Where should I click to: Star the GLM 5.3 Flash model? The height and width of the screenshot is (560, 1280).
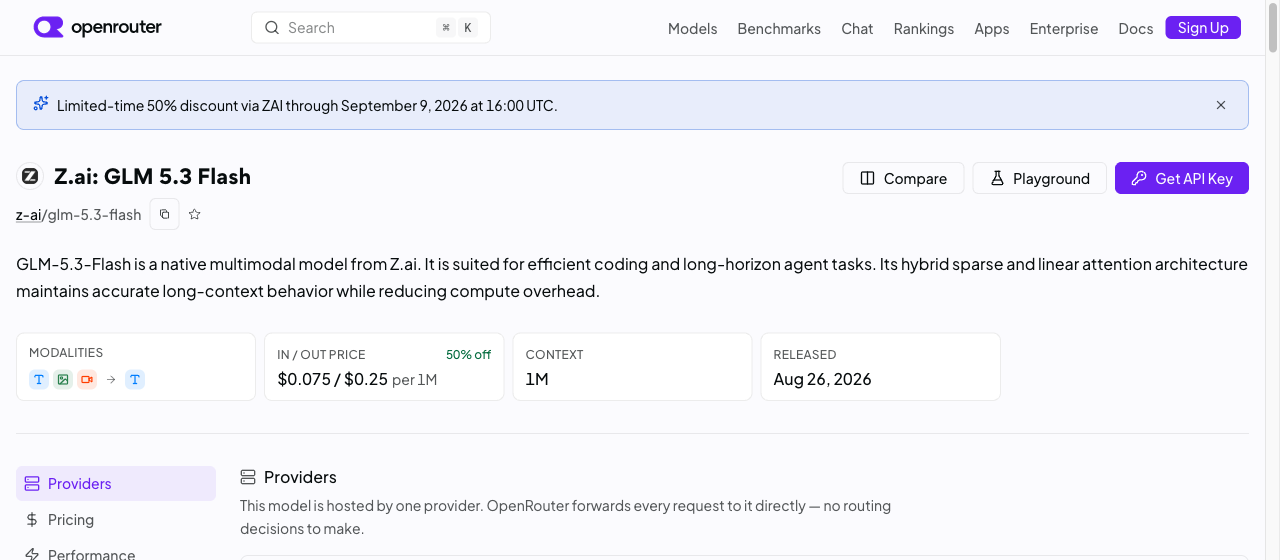pyautogui.click(x=195, y=214)
